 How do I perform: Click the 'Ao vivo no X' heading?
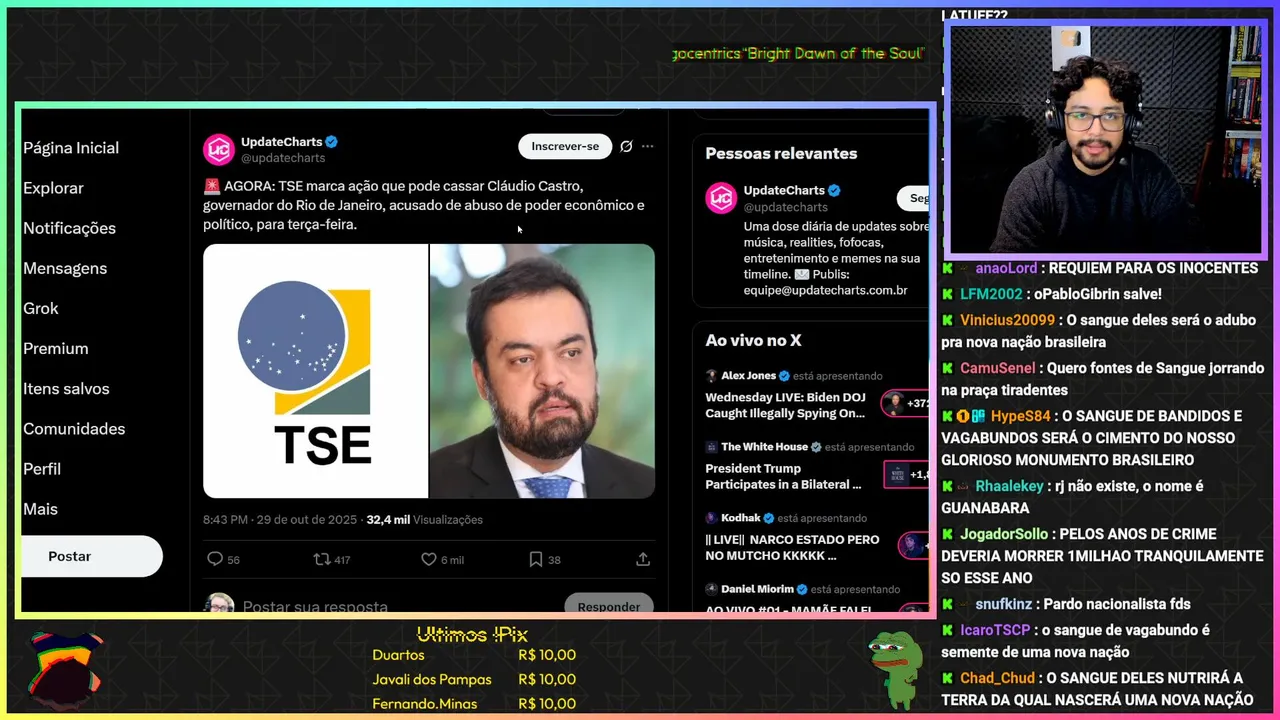(x=753, y=340)
